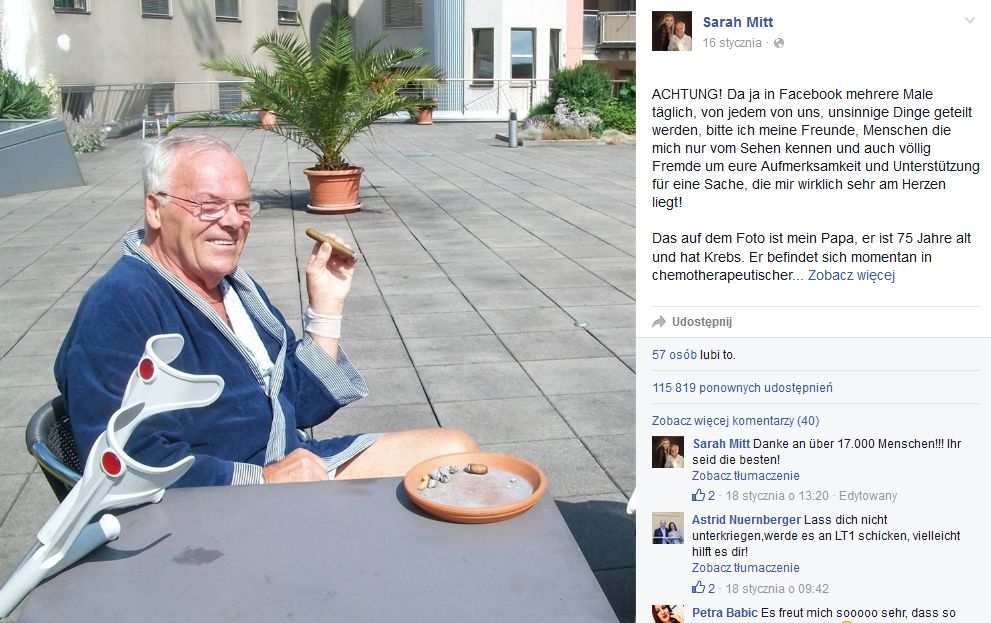This screenshot has width=991, height=623.
Task: Click the like thumb icon on Astrid's comment
Action: coord(698,588)
